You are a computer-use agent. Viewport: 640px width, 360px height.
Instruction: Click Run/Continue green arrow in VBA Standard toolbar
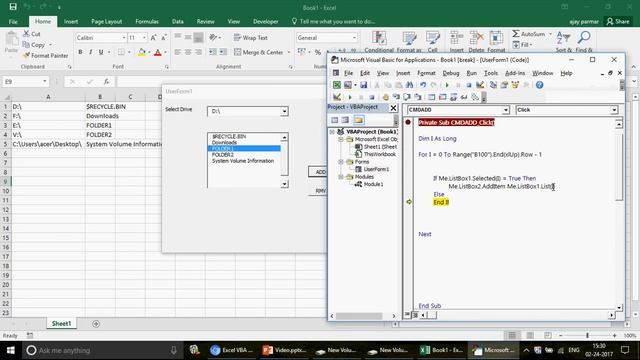[x=447, y=85]
